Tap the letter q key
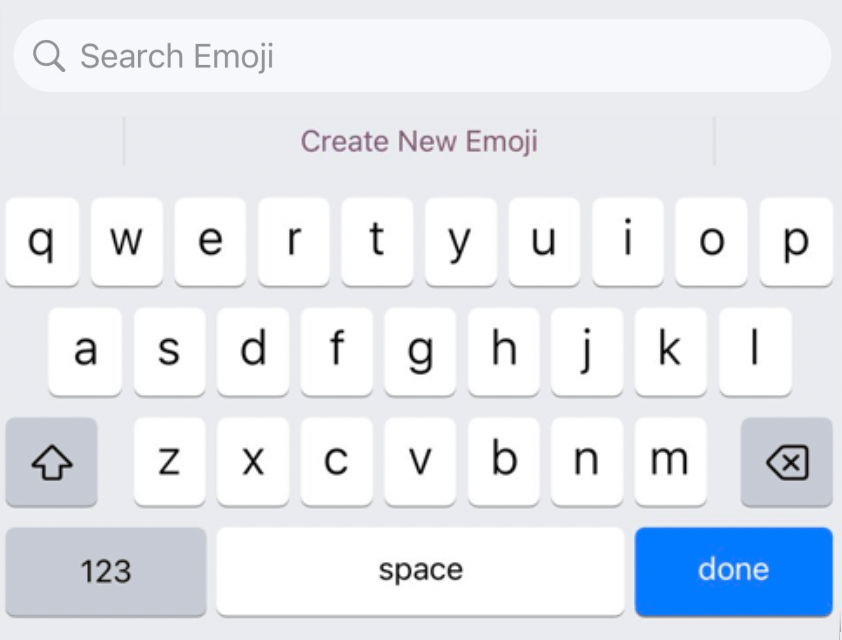842x640 pixels. [42, 242]
